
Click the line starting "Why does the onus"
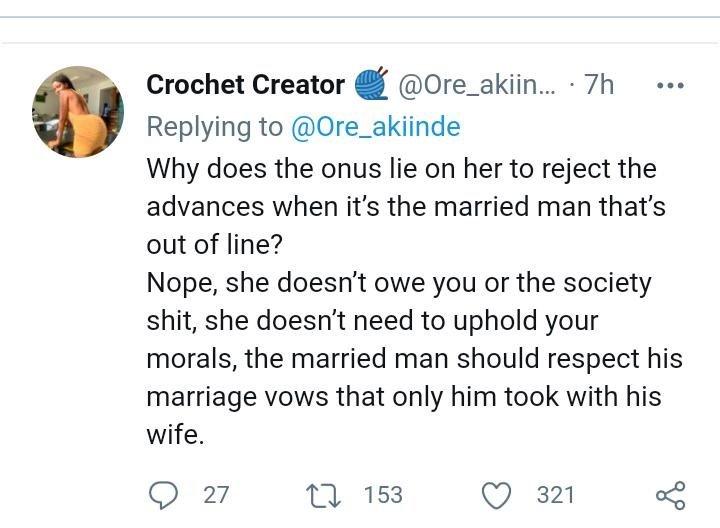(398, 168)
